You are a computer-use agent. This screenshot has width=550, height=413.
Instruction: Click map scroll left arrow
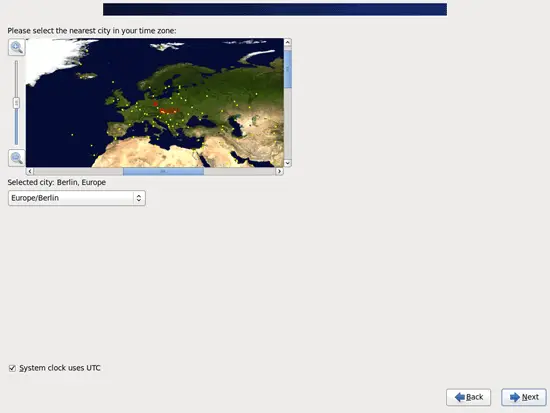pyautogui.click(x=30, y=171)
